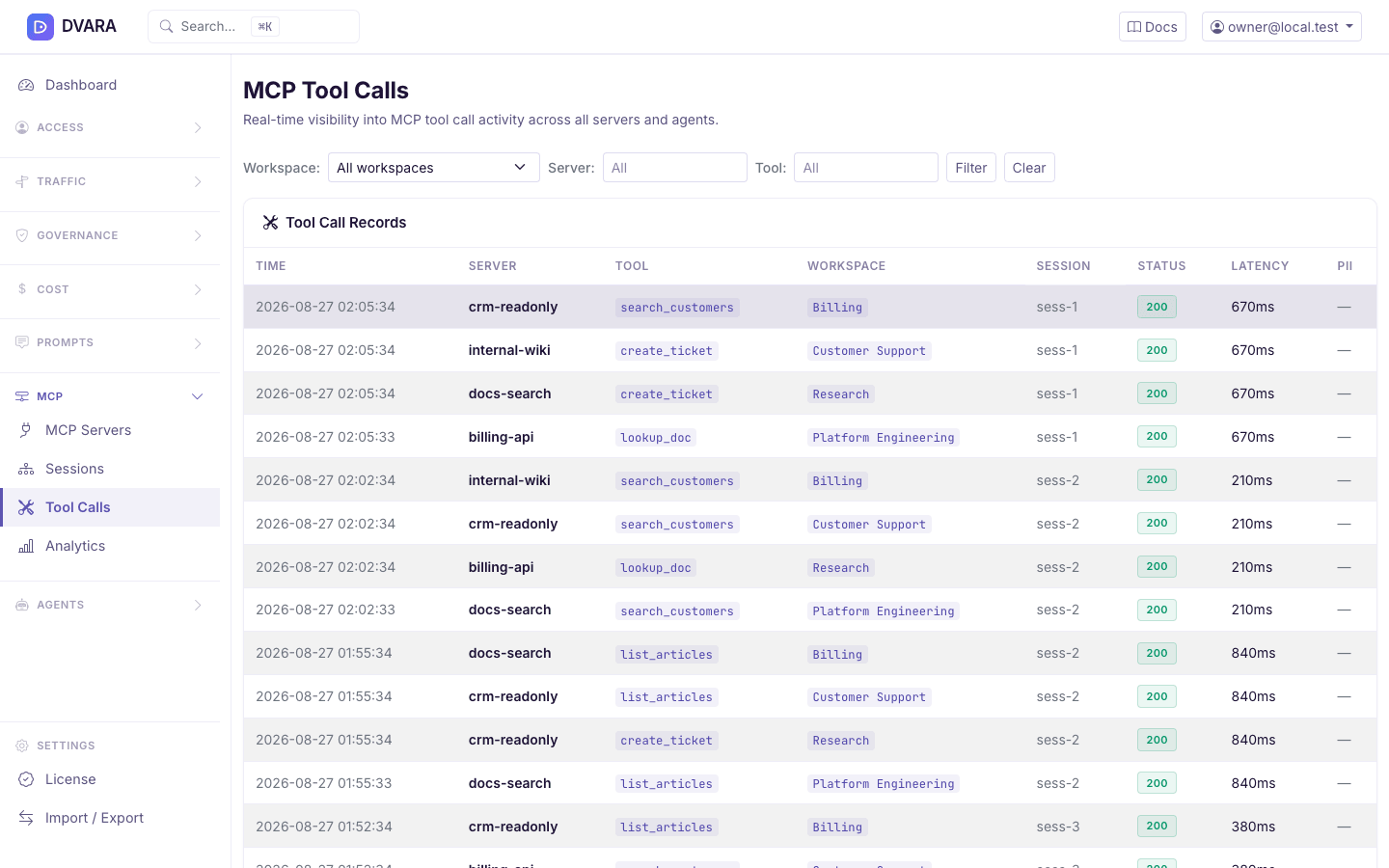Click the Docs book icon
Image resolution: width=1389 pixels, height=868 pixels.
[1134, 27]
